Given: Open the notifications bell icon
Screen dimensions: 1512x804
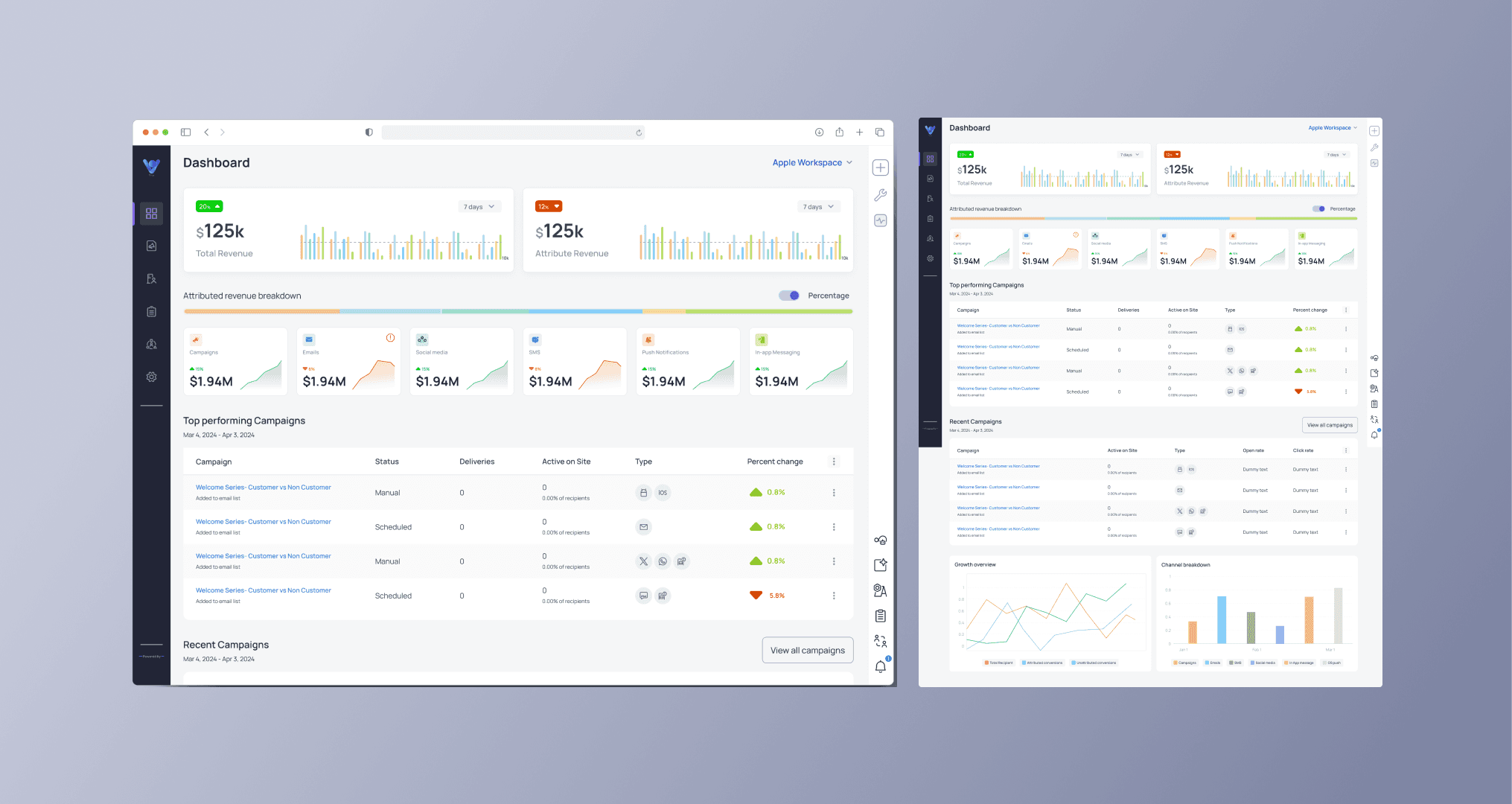Looking at the screenshot, I should pos(880,666).
